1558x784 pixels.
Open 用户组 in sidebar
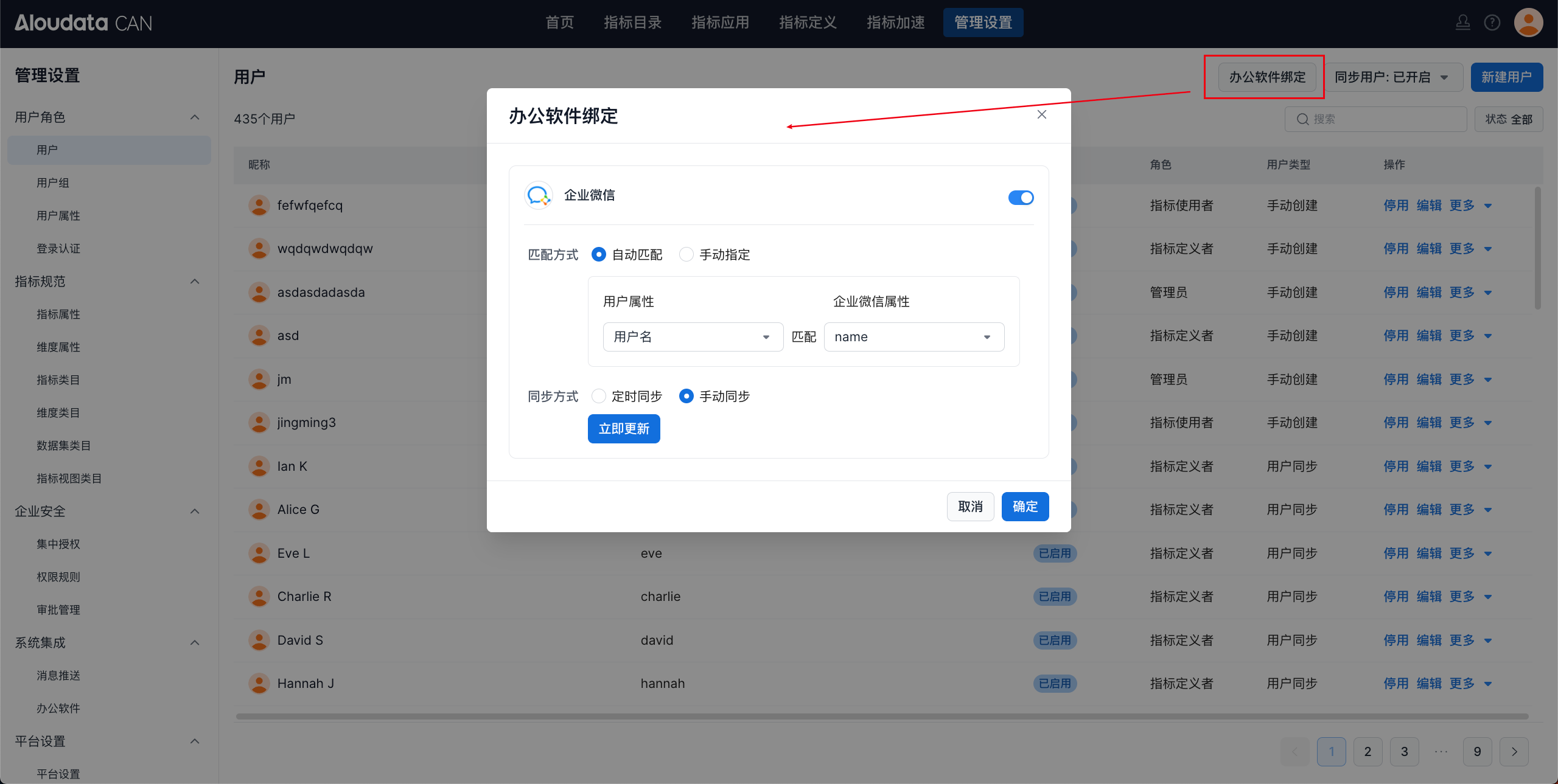(x=53, y=183)
